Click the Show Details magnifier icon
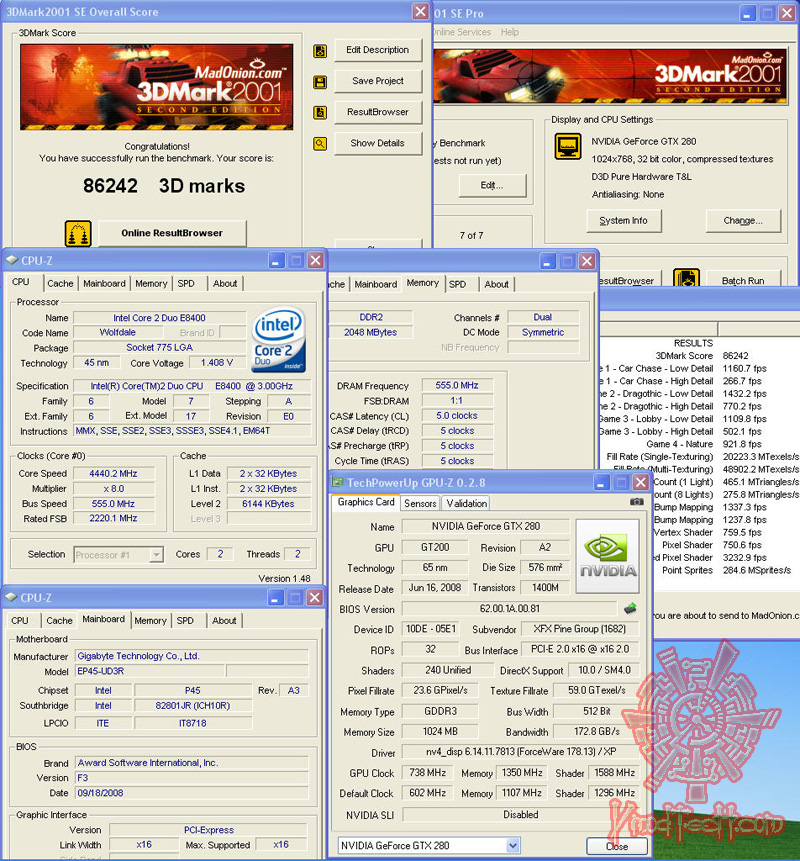This screenshot has height=861, width=800. click(320, 142)
